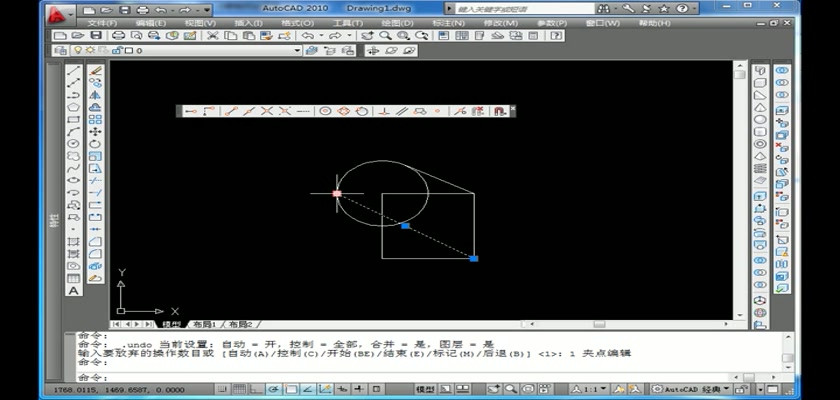Image resolution: width=840 pixels, height=400 pixels.
Task: Toggle Object Snap Tracking in status bar
Action: pos(308,389)
